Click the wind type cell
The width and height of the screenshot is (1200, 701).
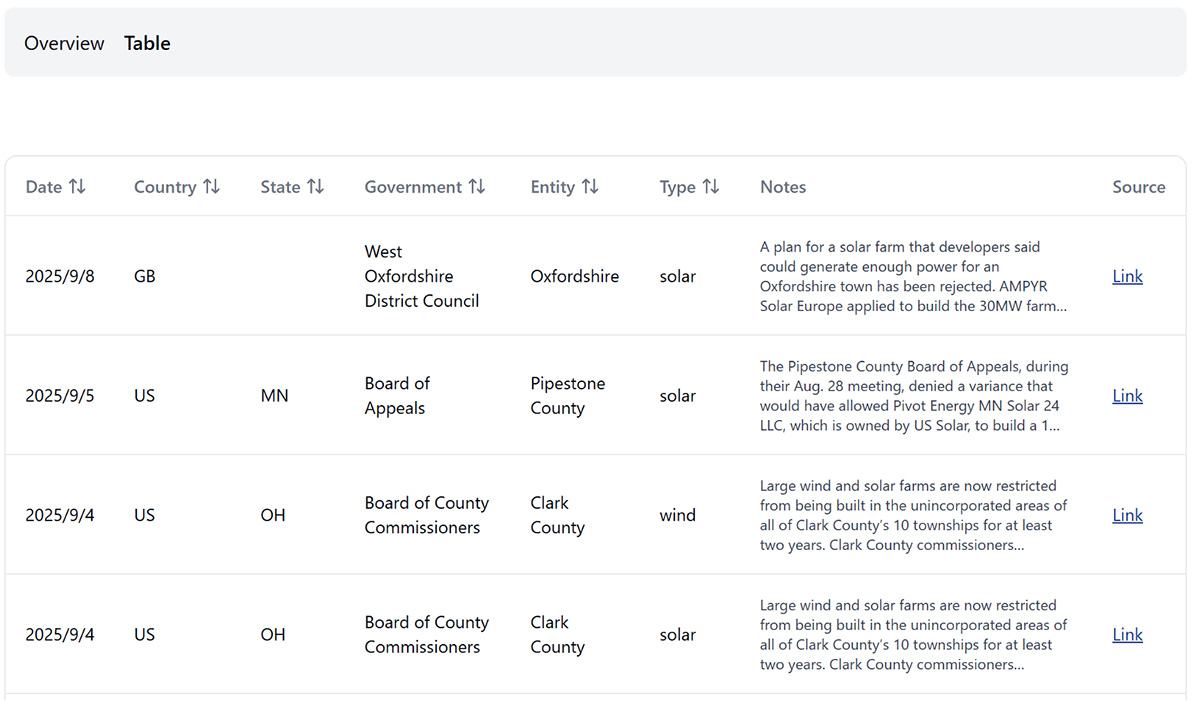pos(677,515)
